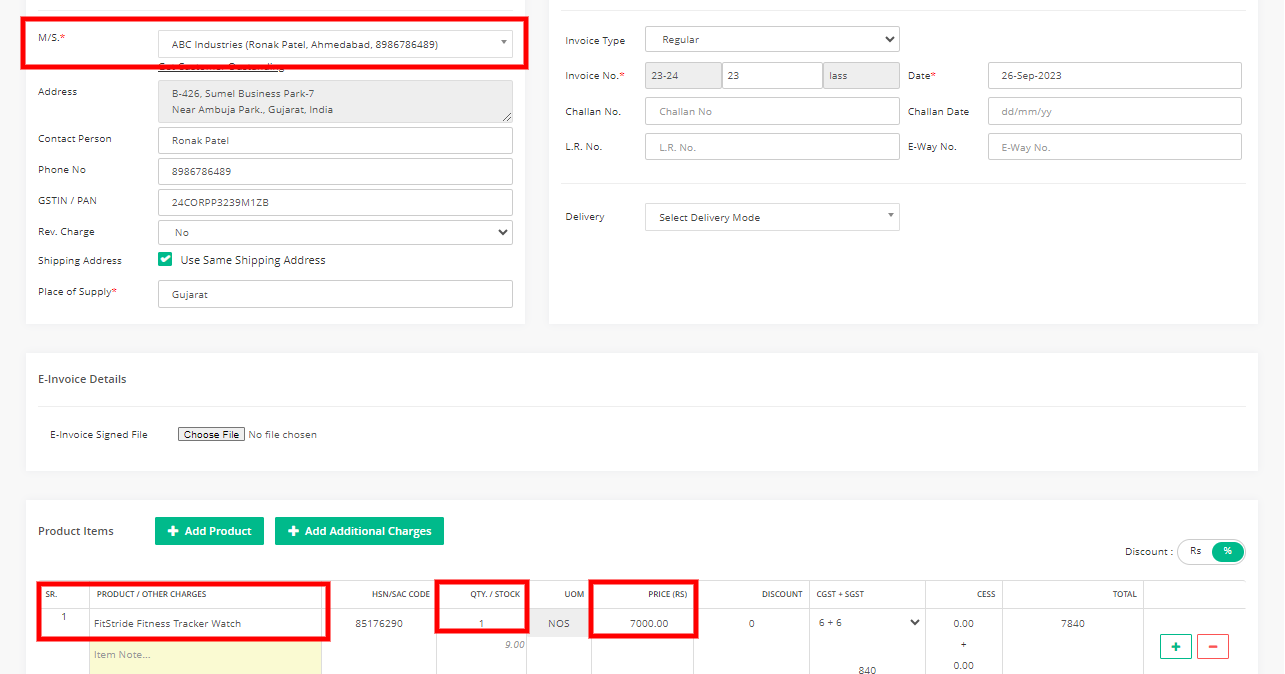Click the Place of Supply field
The image size is (1285, 674).
click(x=335, y=294)
